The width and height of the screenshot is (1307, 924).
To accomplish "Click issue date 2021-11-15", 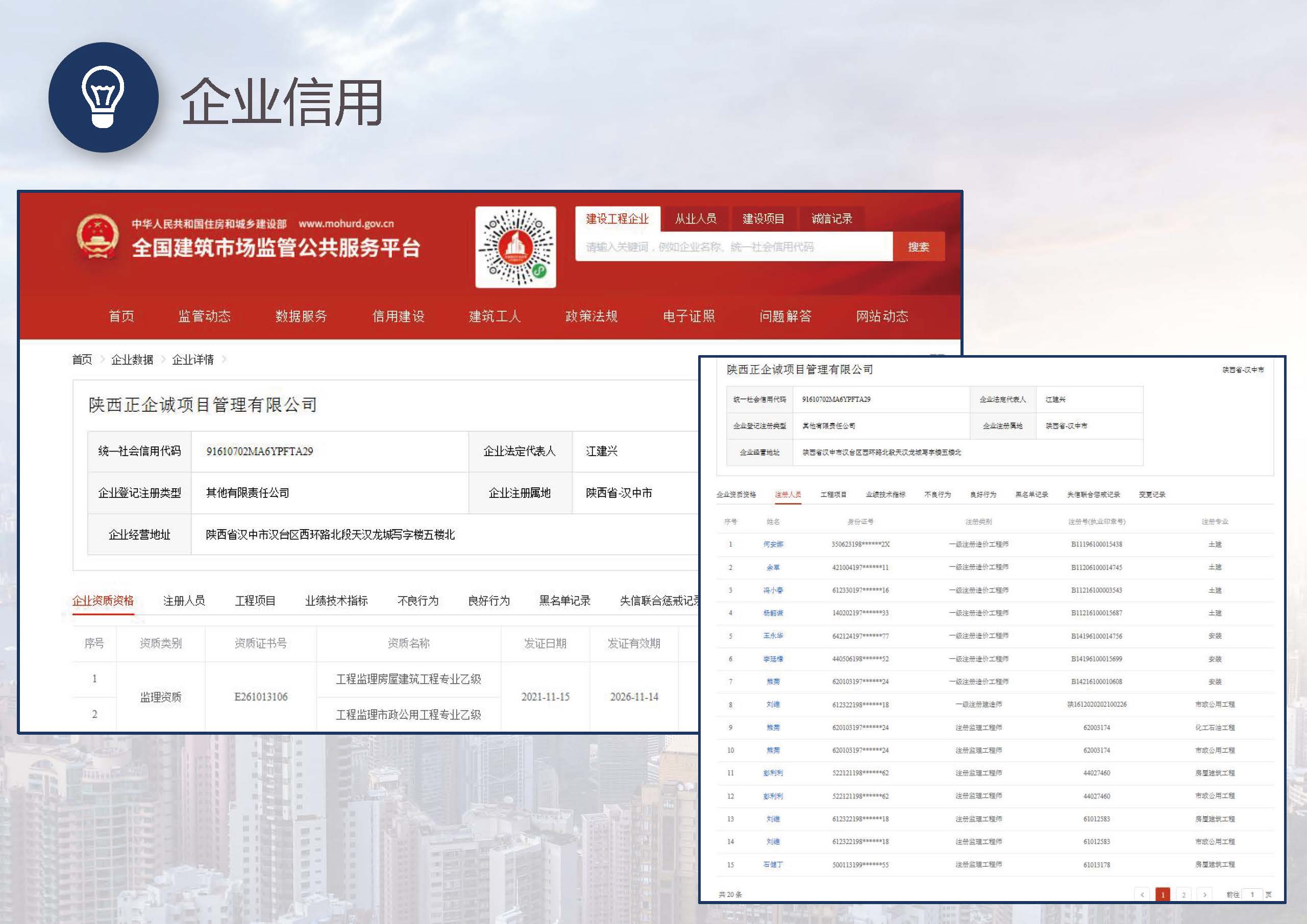I will pyautogui.click(x=546, y=696).
